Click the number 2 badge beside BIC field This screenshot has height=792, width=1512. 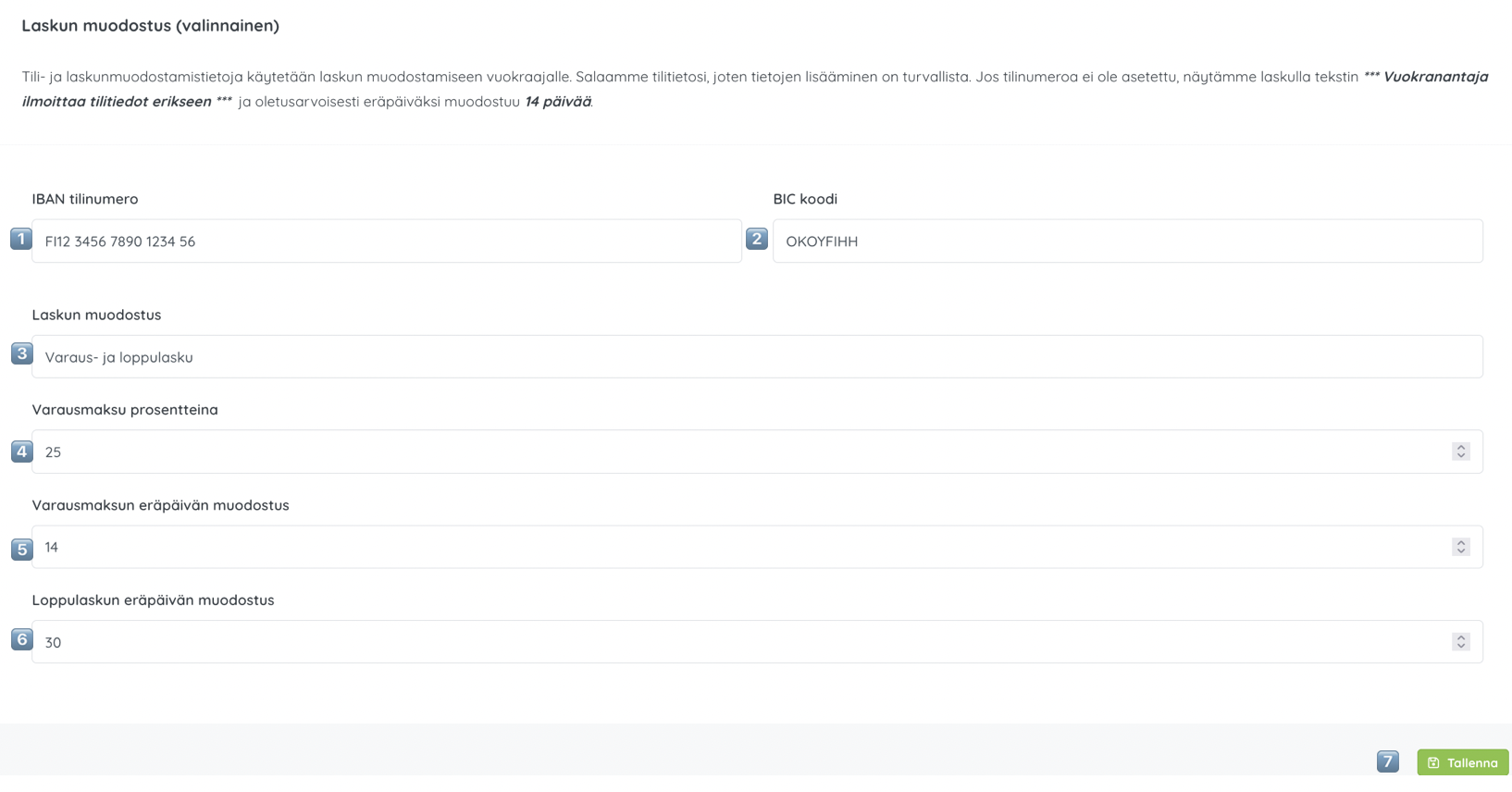tap(756, 239)
